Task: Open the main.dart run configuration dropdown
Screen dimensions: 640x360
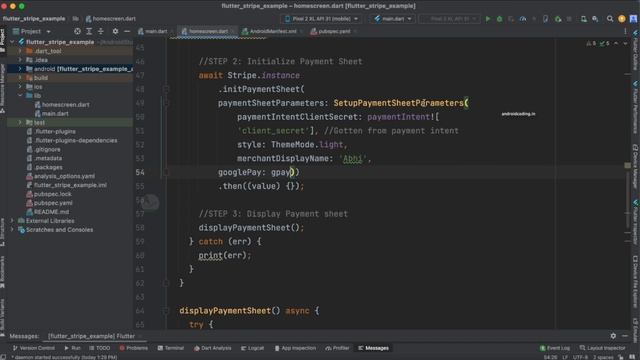Action: click(x=393, y=19)
